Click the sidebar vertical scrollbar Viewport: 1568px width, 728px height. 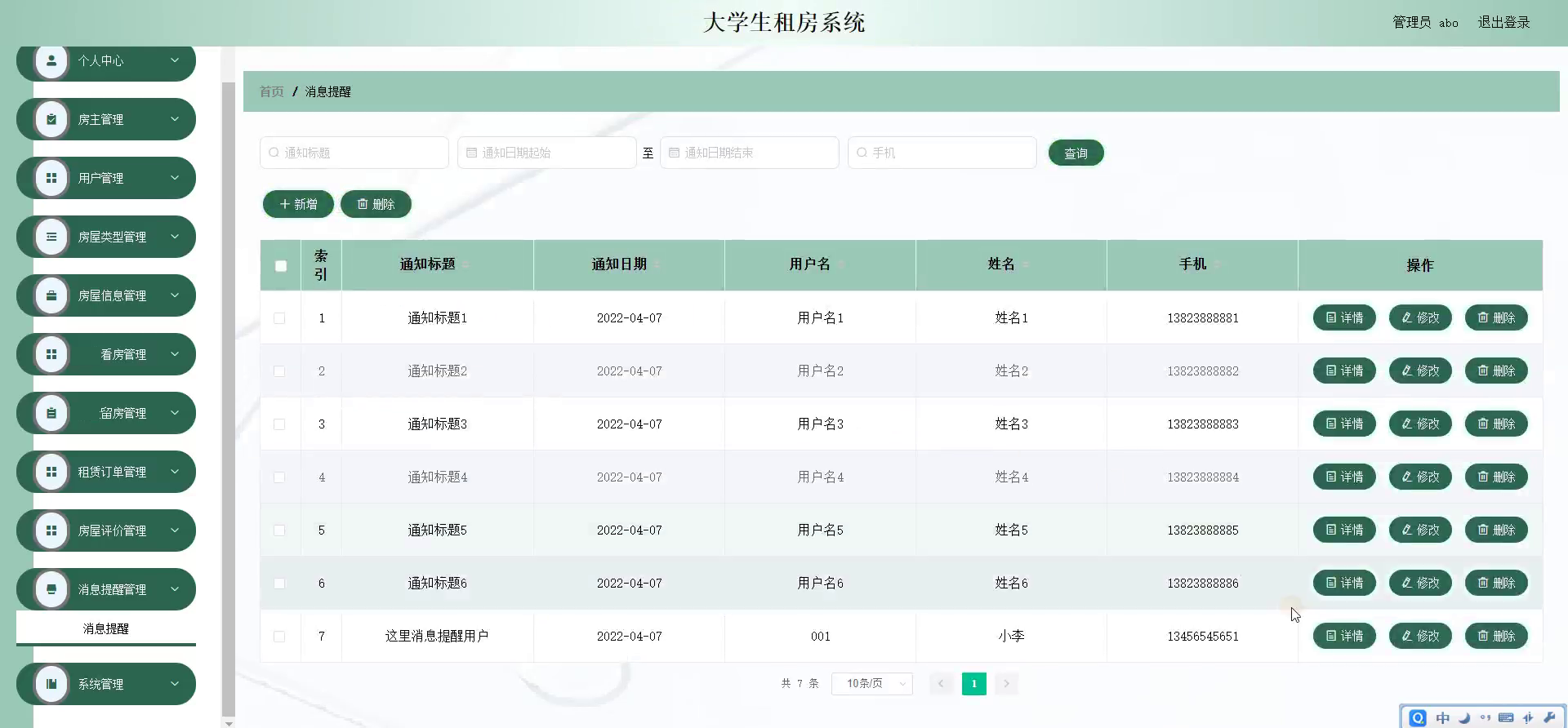(229, 398)
